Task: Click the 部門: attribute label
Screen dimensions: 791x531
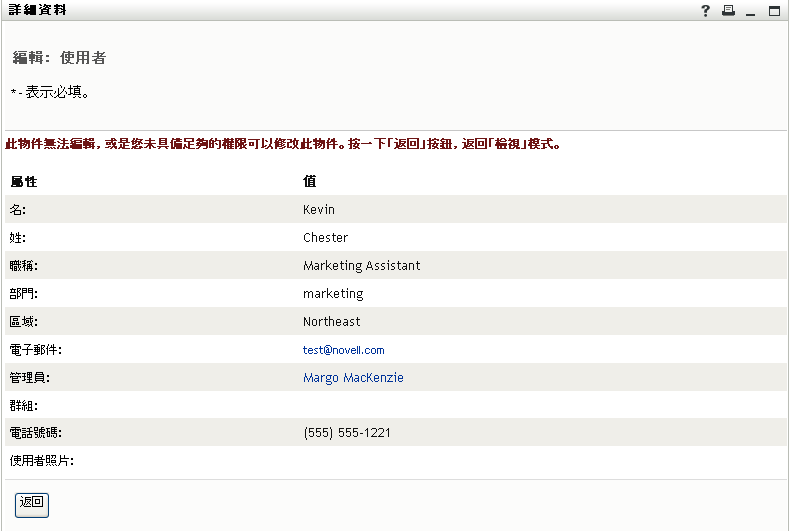Action: pos(24,293)
